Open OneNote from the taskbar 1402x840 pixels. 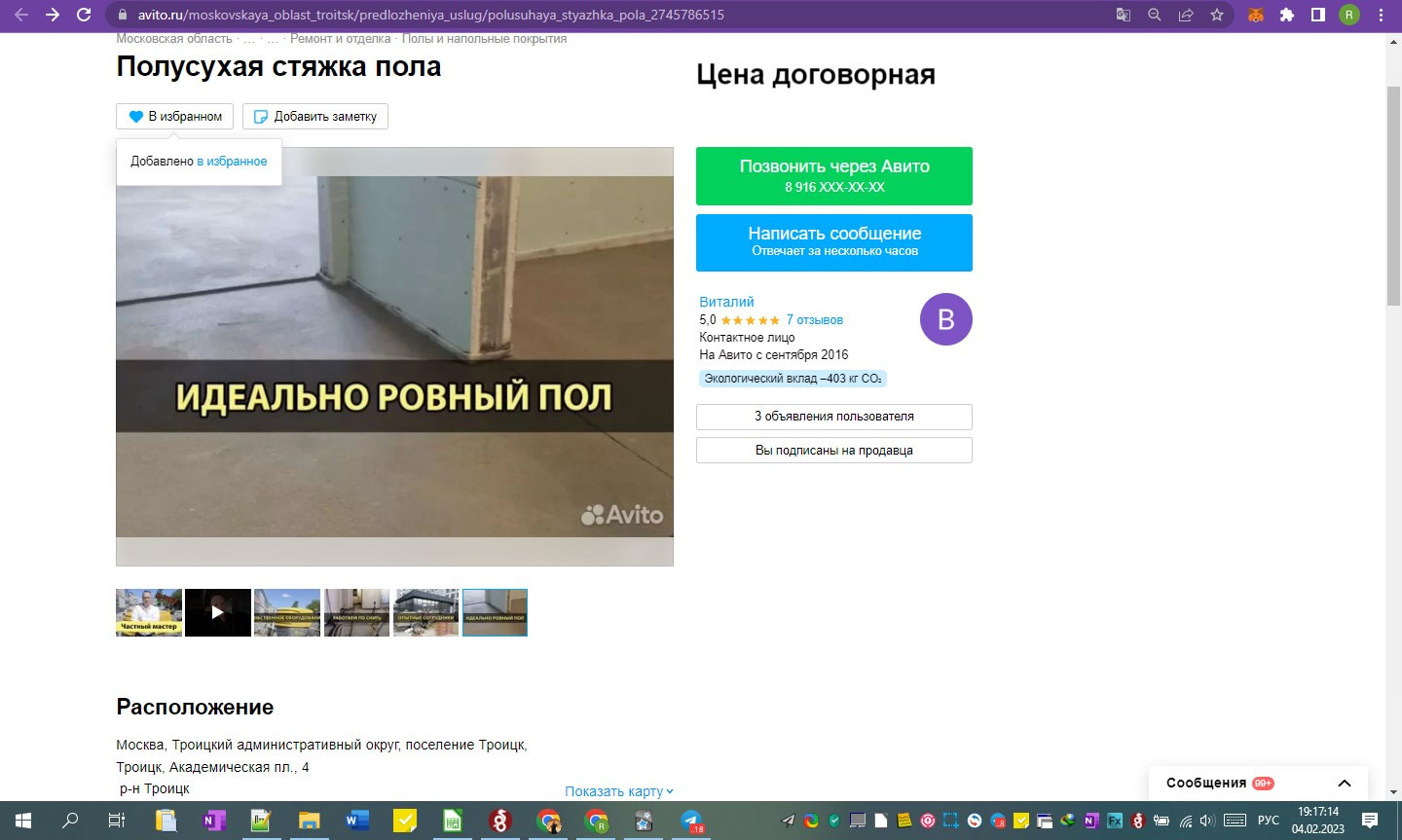pos(213,821)
